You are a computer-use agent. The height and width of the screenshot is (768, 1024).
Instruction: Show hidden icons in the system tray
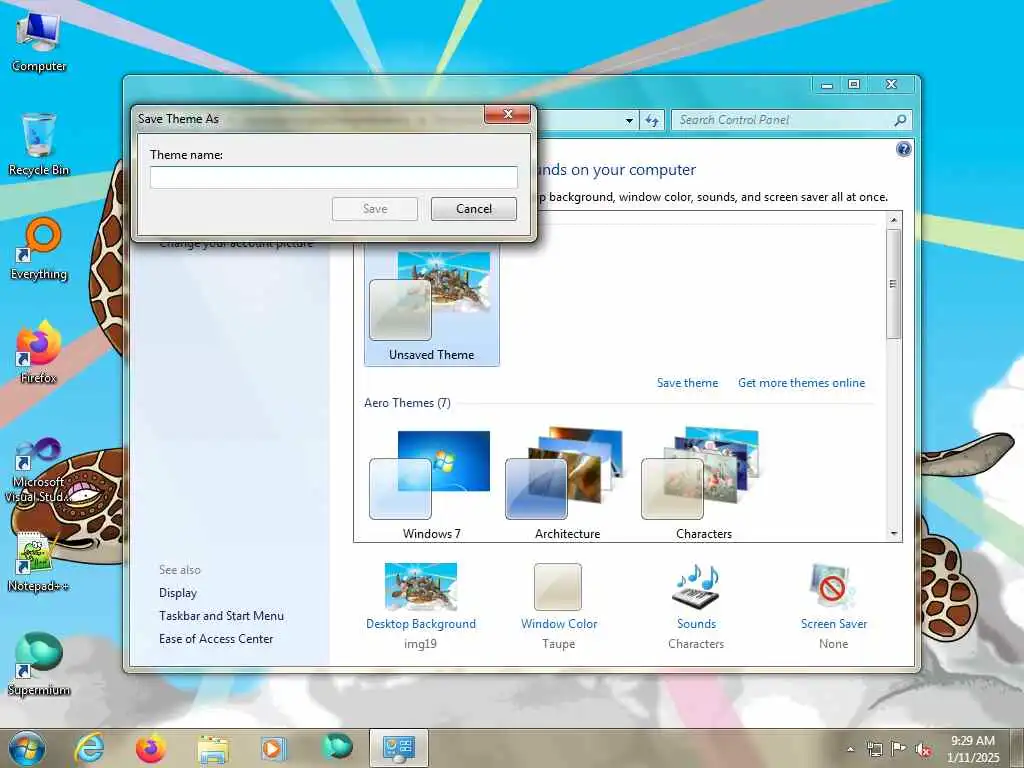[850, 749]
